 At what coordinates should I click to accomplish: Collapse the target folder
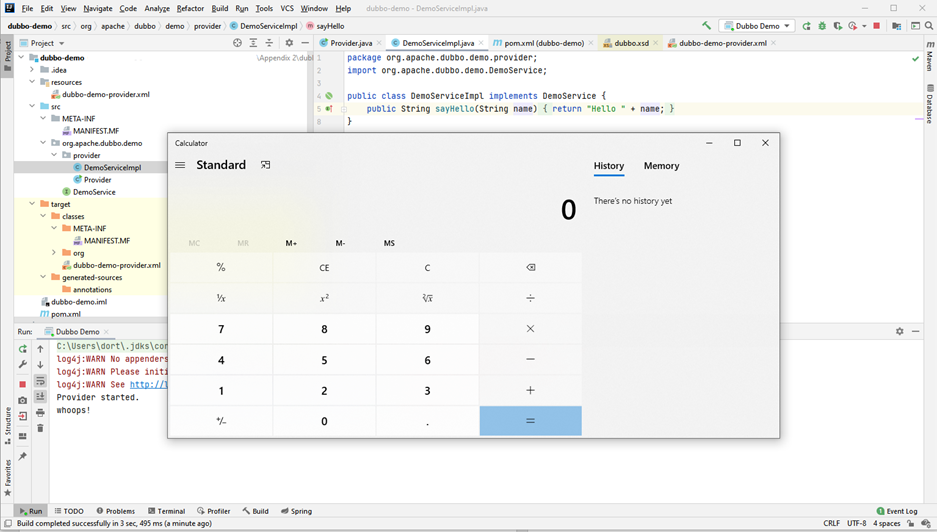pyautogui.click(x=32, y=204)
